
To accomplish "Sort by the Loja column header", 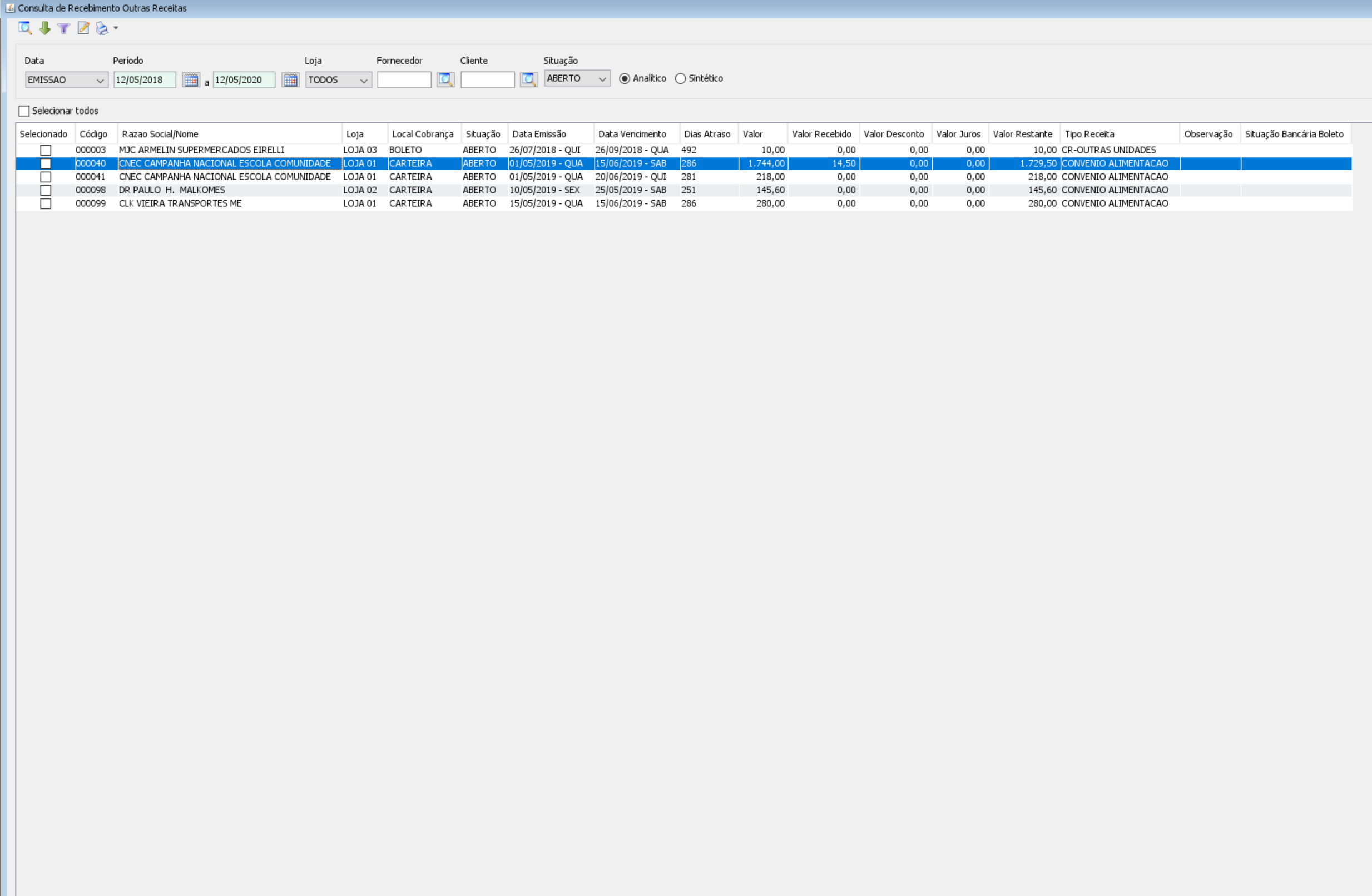I will (x=365, y=134).
